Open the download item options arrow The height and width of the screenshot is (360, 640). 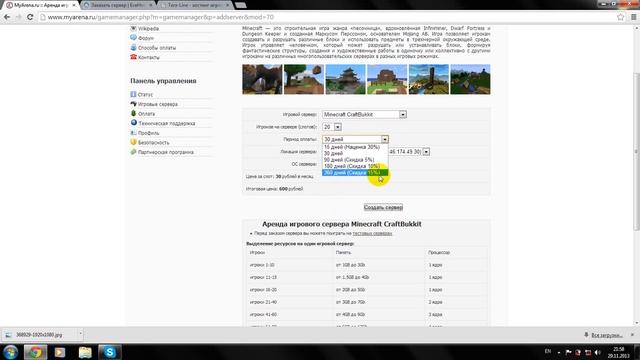(x=80, y=334)
